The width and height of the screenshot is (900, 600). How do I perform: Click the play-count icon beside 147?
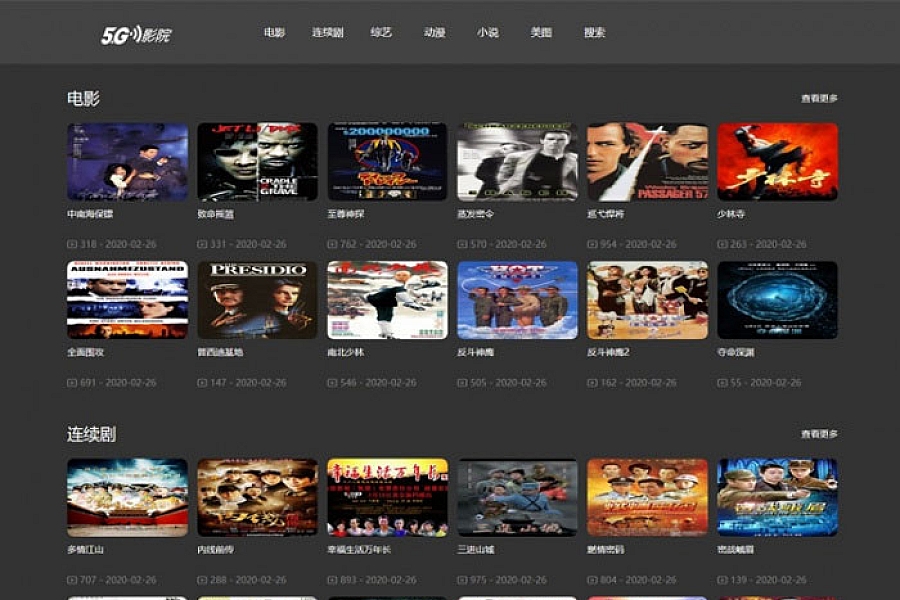(x=202, y=382)
